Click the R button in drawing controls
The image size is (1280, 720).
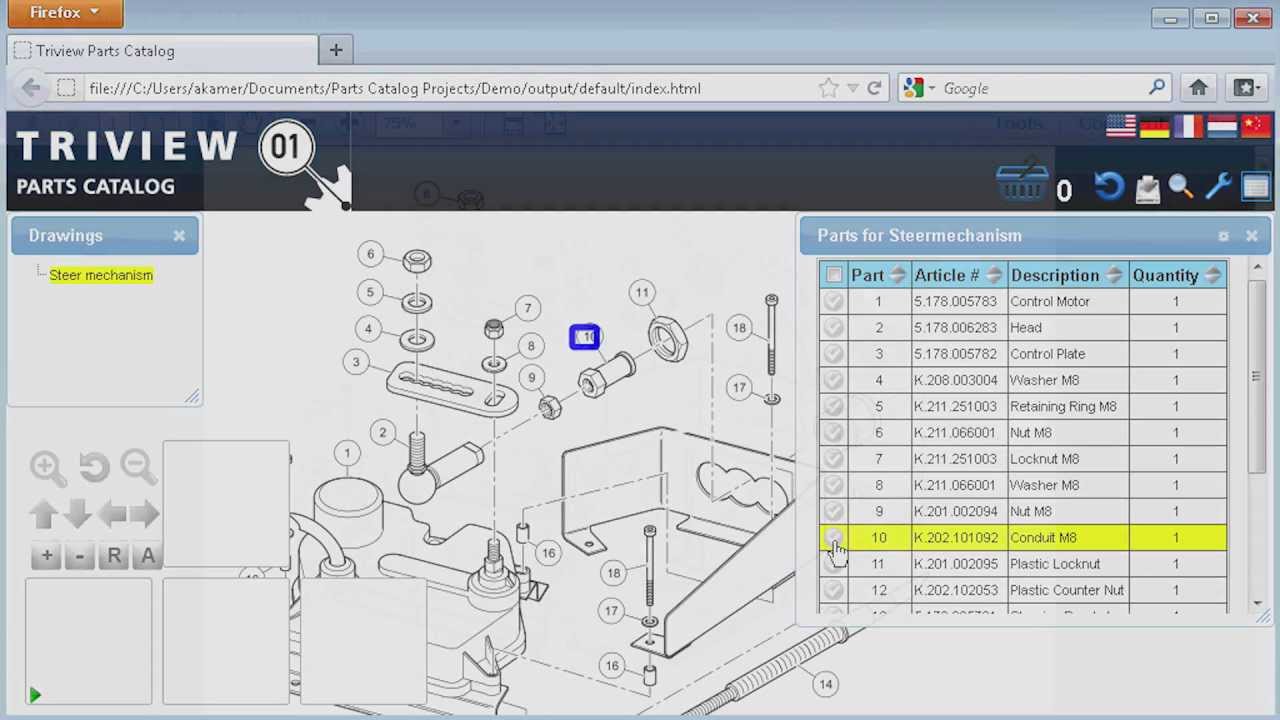(x=114, y=556)
